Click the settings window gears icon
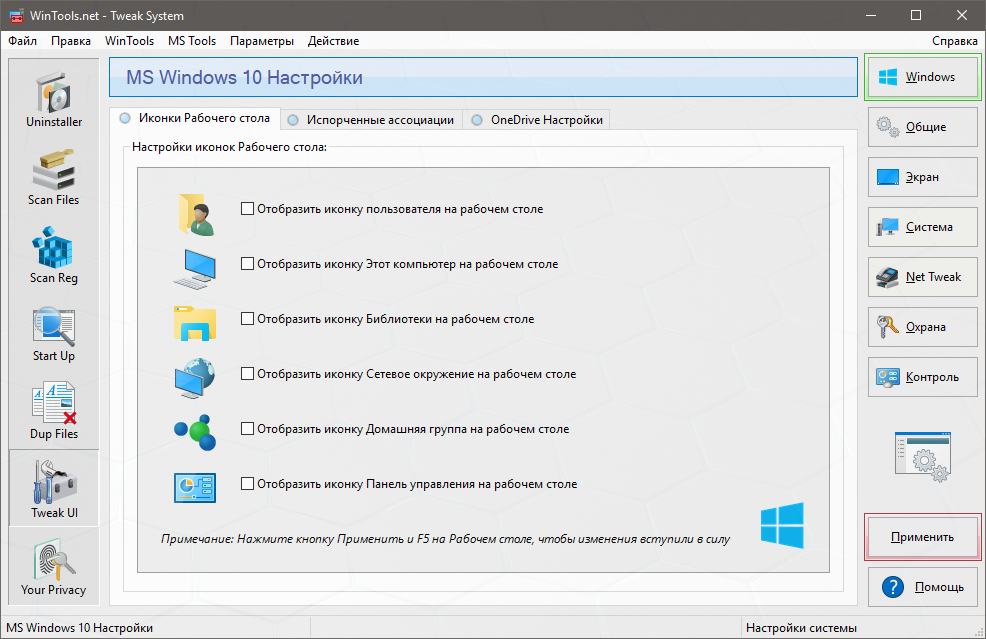Screen dimensions: 986x639 pos(923,457)
